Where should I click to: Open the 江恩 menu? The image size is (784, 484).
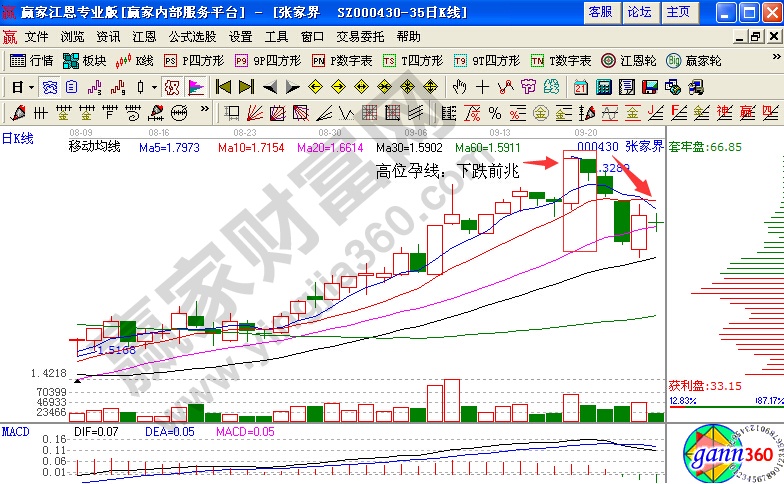point(144,36)
